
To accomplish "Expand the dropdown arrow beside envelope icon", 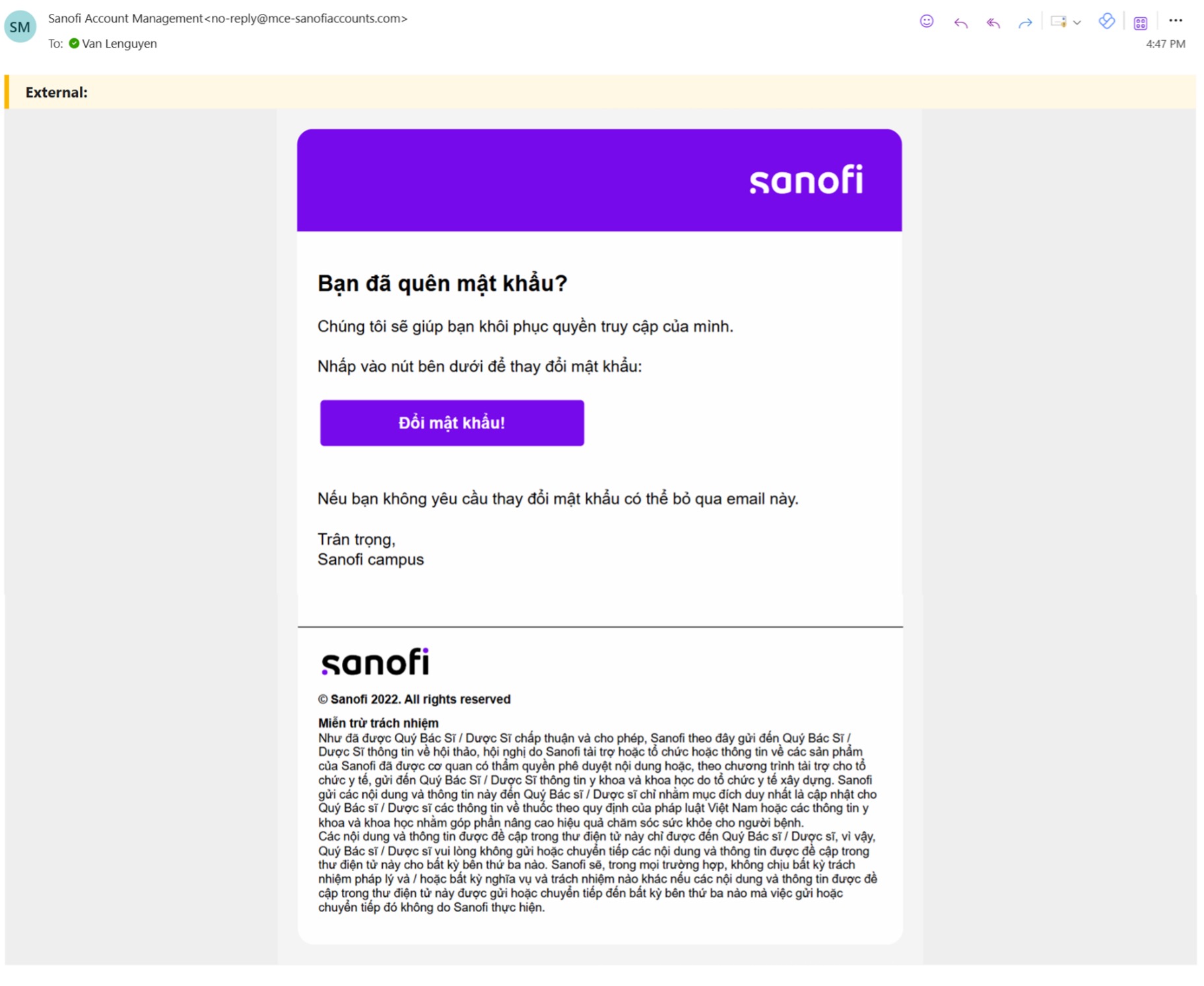I will point(1077,22).
